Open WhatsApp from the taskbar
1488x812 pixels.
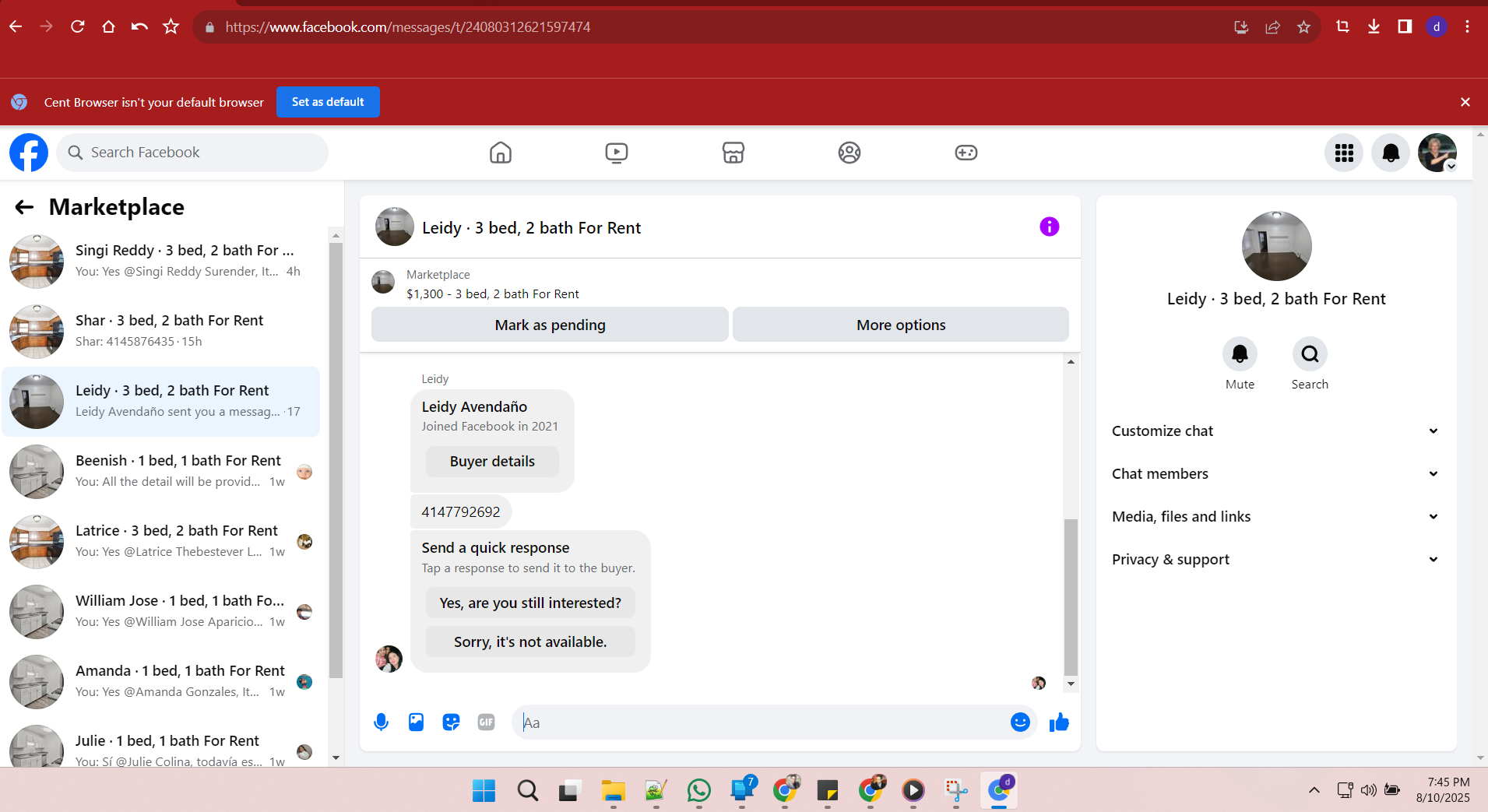click(x=698, y=791)
